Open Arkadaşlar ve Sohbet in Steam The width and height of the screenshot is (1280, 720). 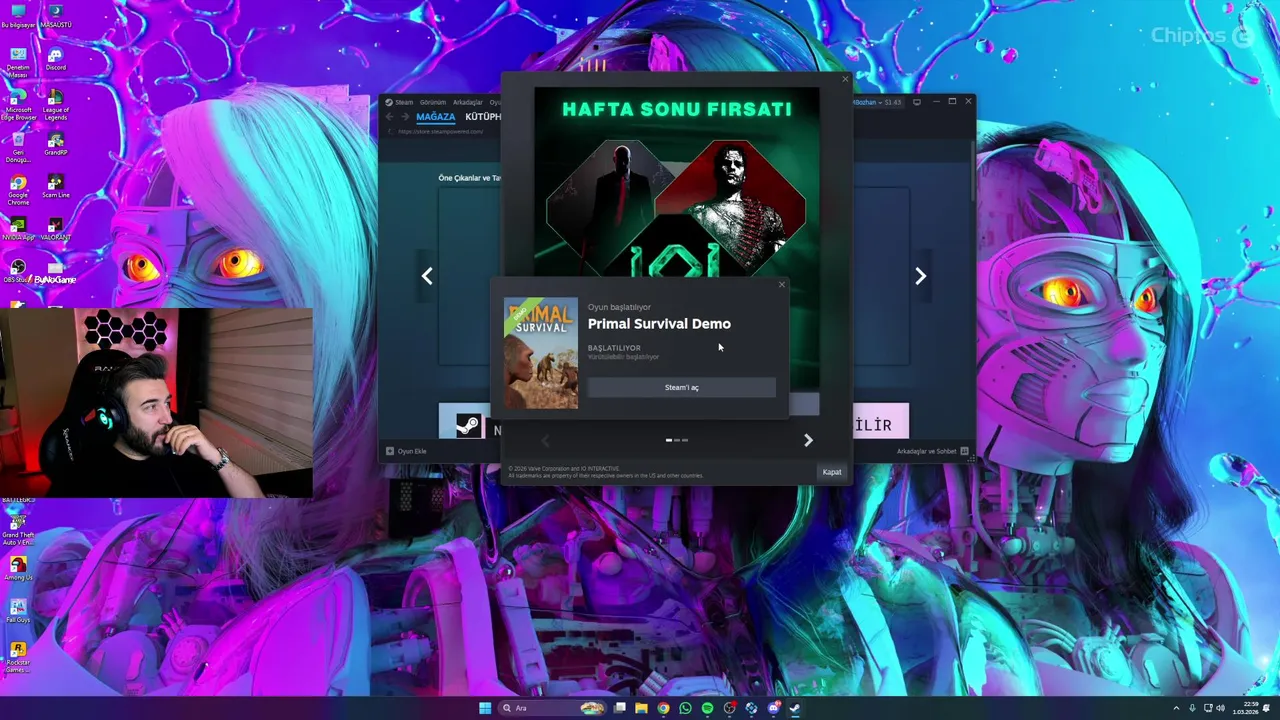[932, 451]
